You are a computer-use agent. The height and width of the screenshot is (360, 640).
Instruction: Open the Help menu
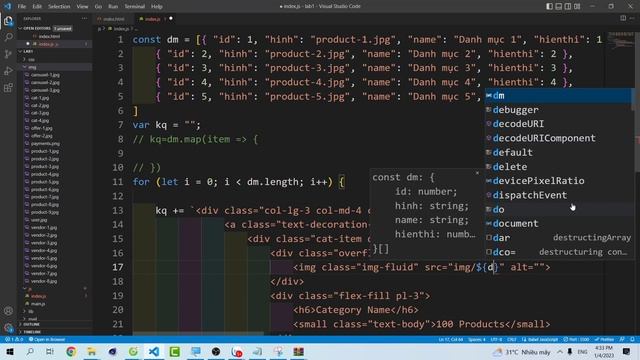click(x=157, y=7)
